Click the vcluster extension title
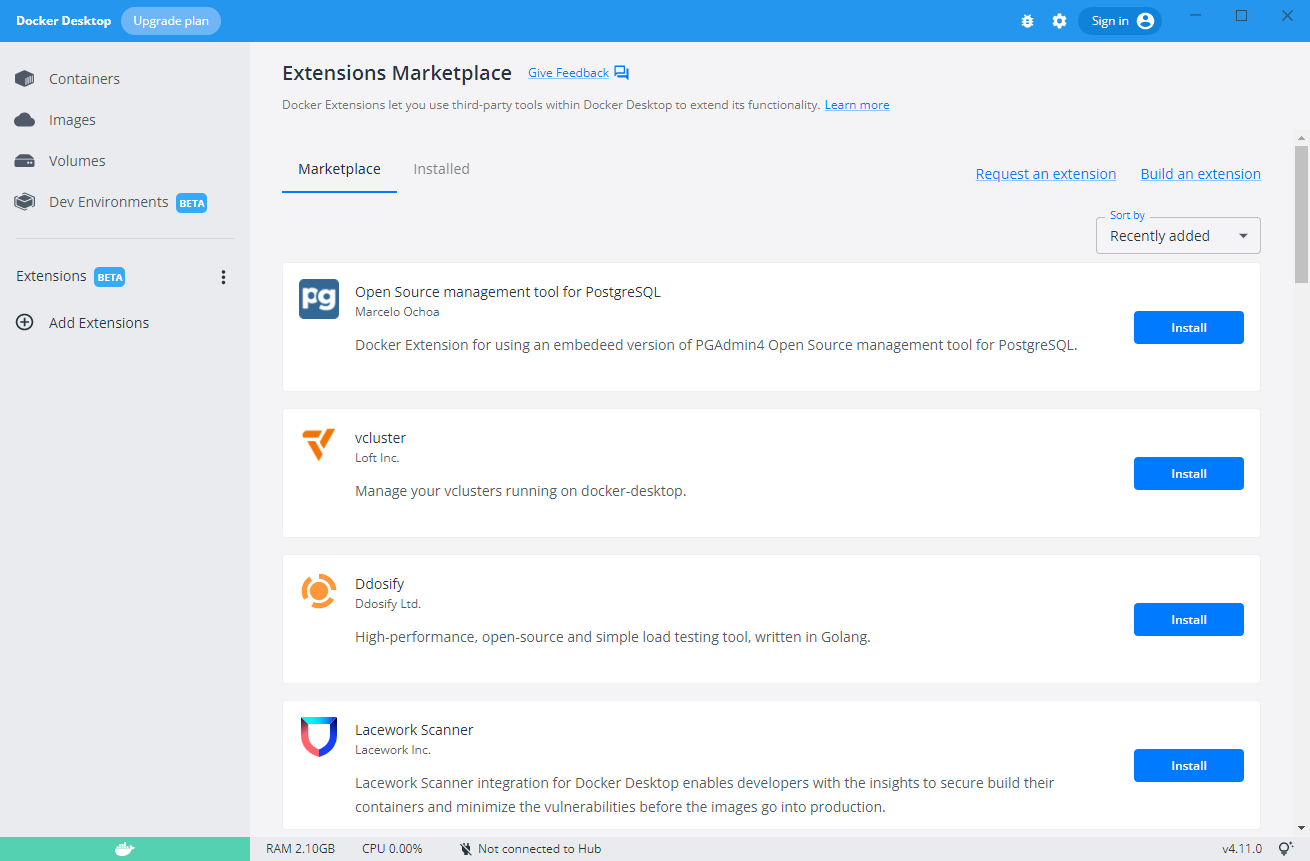Viewport: 1310px width, 861px height. coord(380,439)
